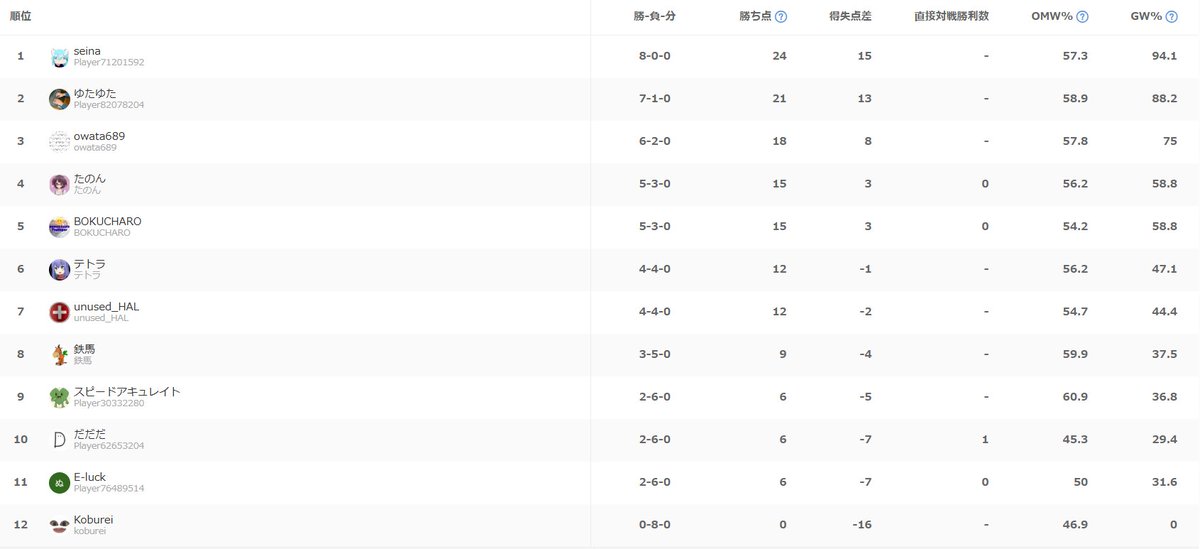
Task: Click the OMW% column header text
Action: point(1053,17)
